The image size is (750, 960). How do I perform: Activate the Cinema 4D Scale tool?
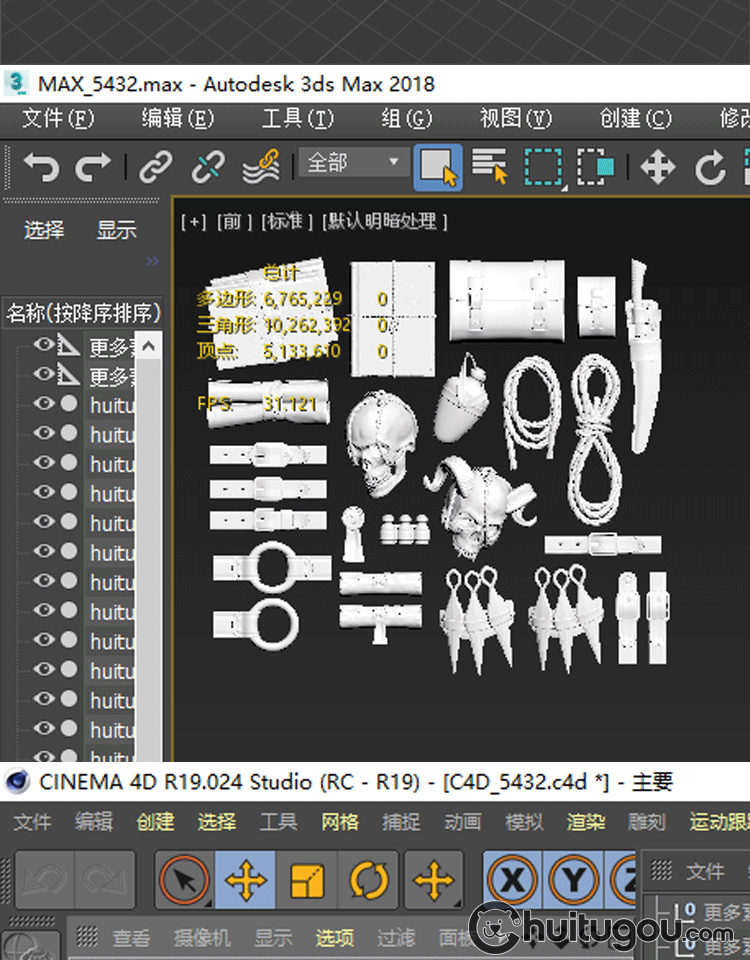(307, 880)
